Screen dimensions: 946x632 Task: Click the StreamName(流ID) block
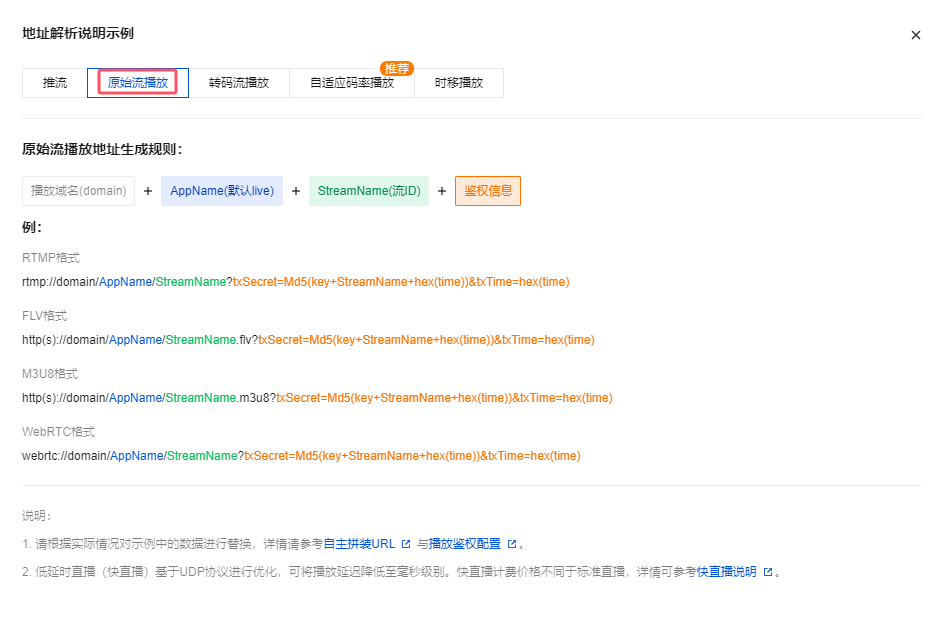point(369,191)
